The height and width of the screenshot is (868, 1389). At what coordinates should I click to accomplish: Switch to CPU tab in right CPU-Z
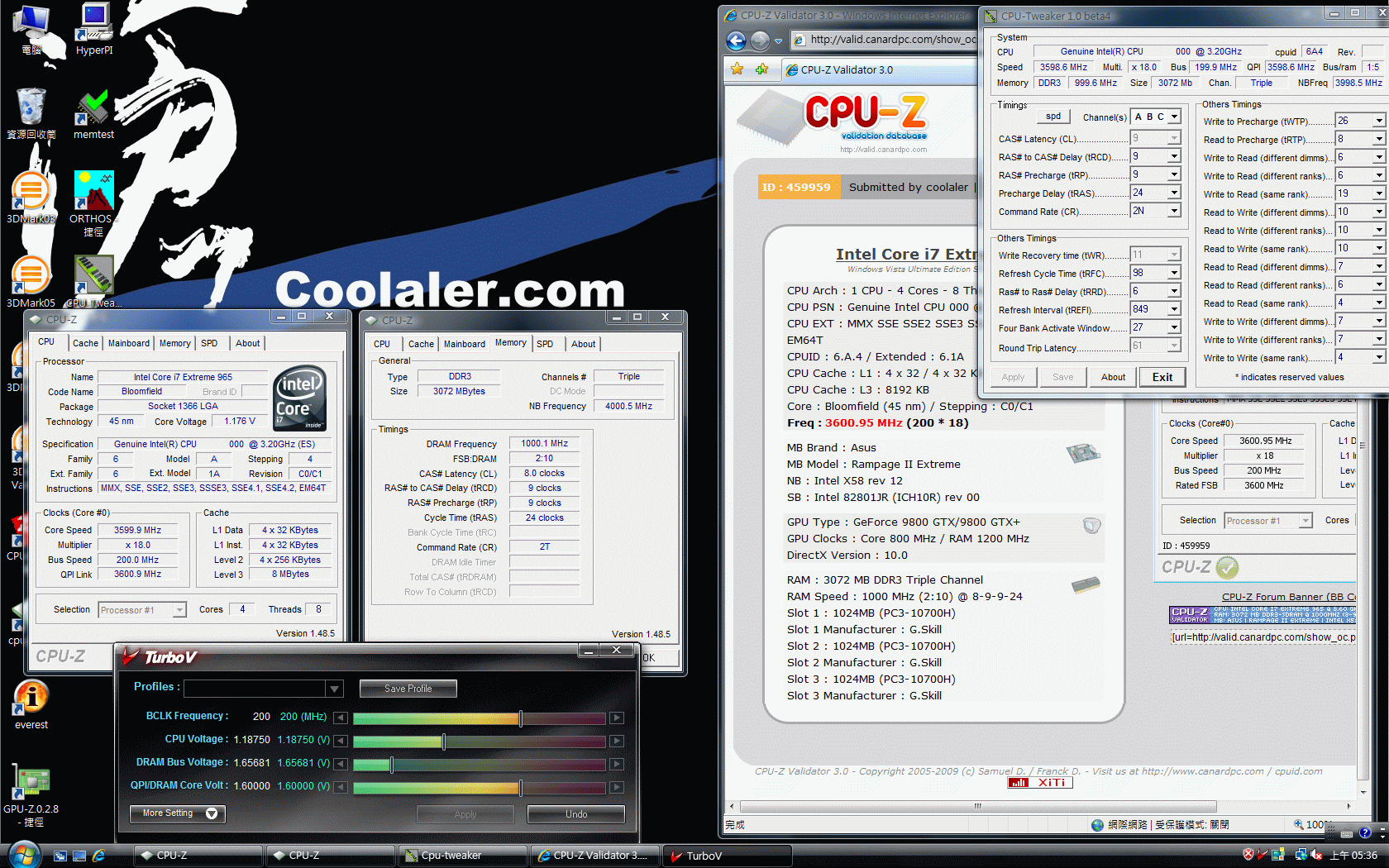click(x=382, y=344)
